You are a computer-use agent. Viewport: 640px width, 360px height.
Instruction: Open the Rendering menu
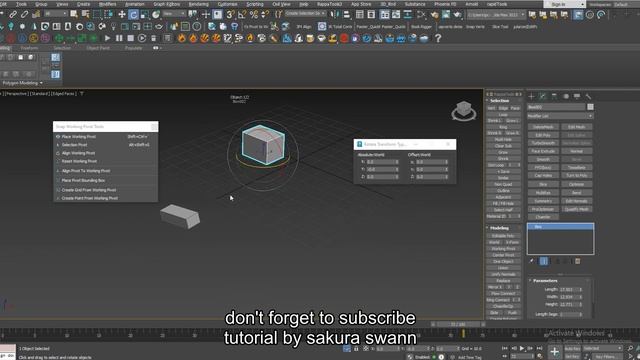(x=198, y=4)
